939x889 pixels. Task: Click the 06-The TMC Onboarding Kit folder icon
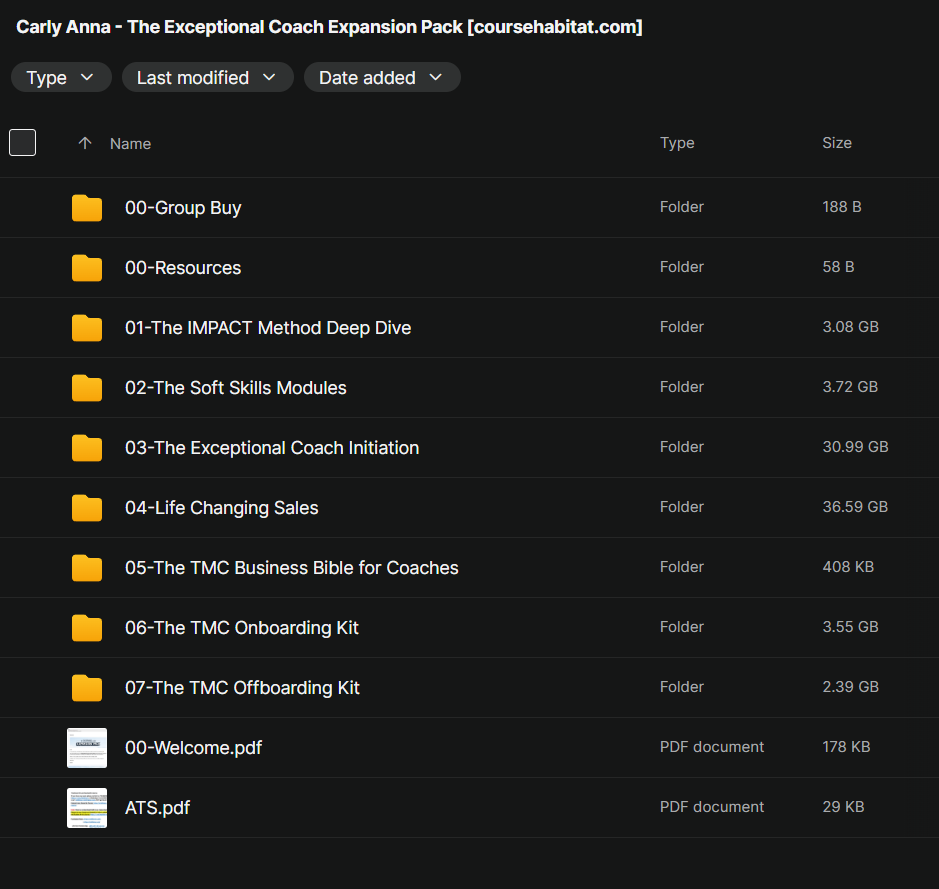(87, 627)
